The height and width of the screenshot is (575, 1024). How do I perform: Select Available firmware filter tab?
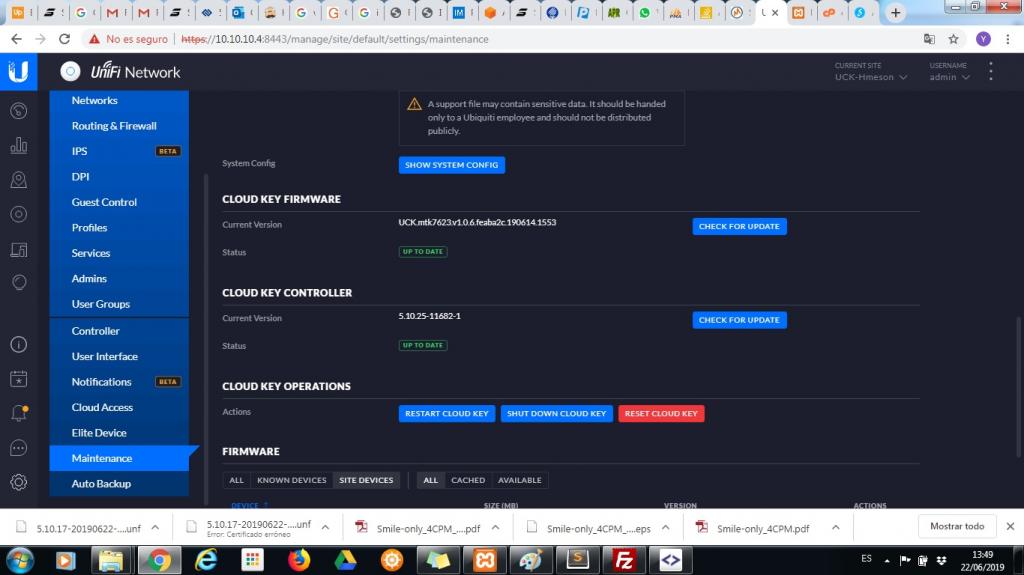[520, 480]
